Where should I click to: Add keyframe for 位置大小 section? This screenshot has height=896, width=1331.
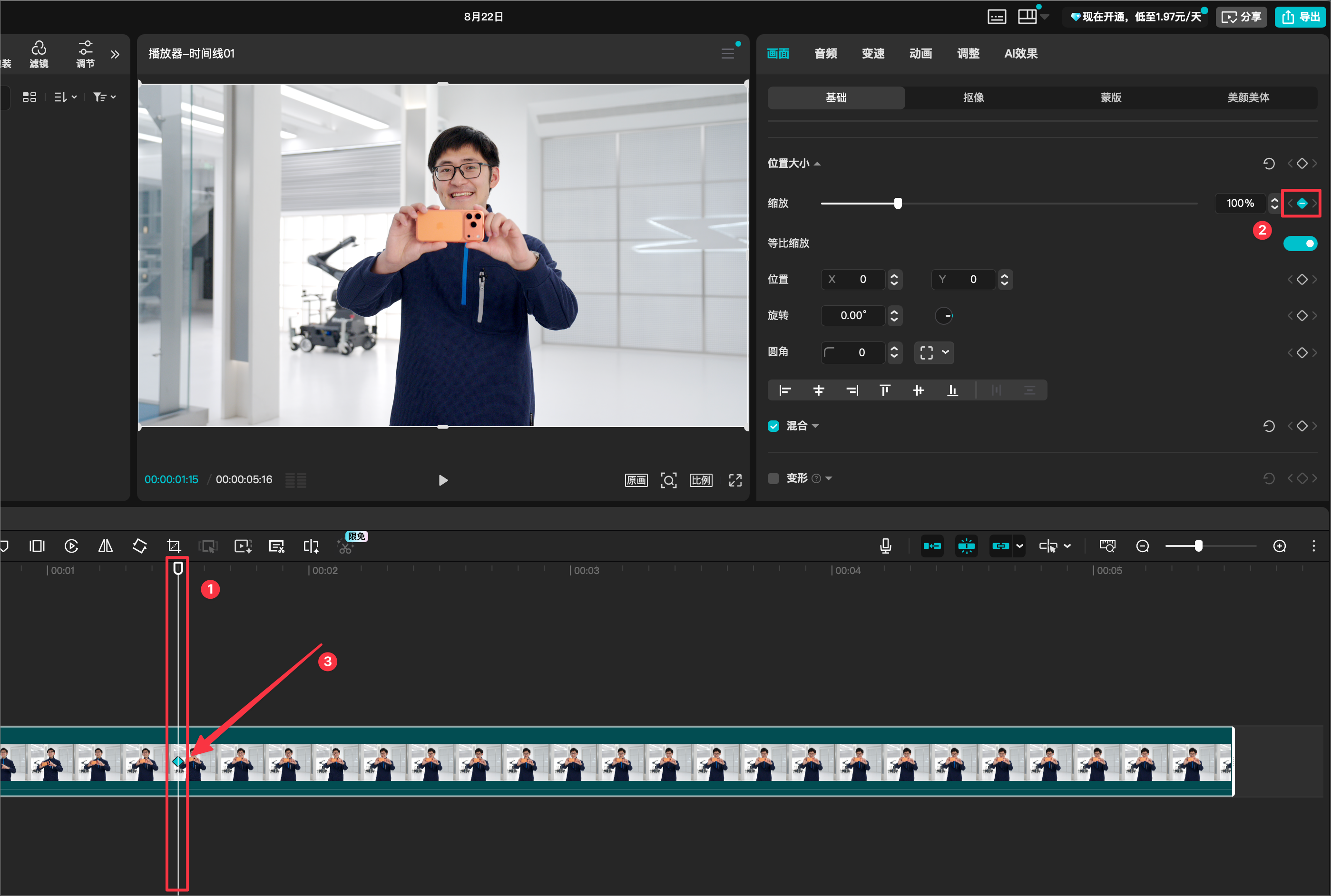point(1302,164)
